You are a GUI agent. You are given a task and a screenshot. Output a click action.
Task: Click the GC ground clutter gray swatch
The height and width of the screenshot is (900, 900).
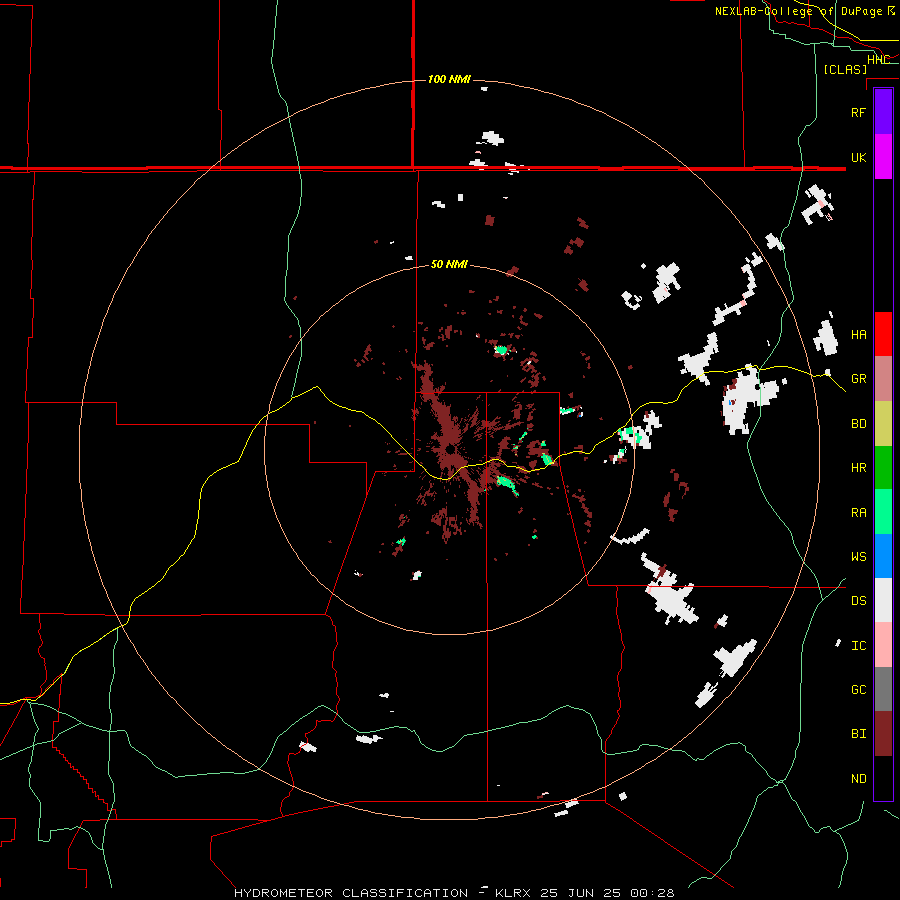[x=883, y=689]
